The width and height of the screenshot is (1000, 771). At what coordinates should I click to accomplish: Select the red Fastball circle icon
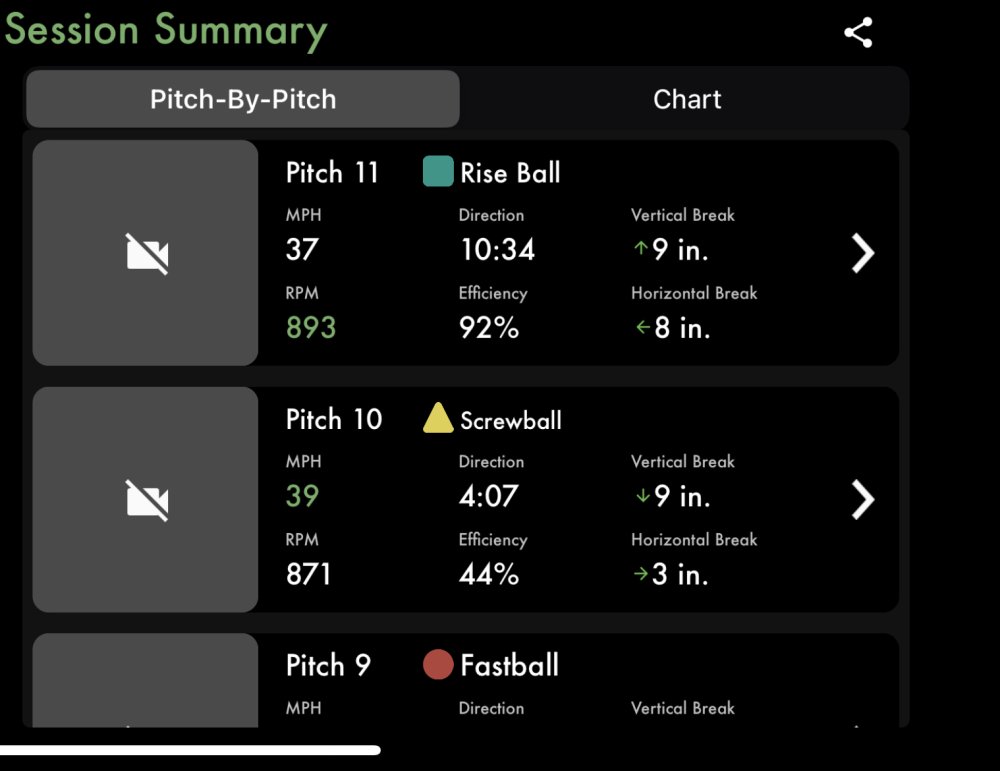coord(438,664)
